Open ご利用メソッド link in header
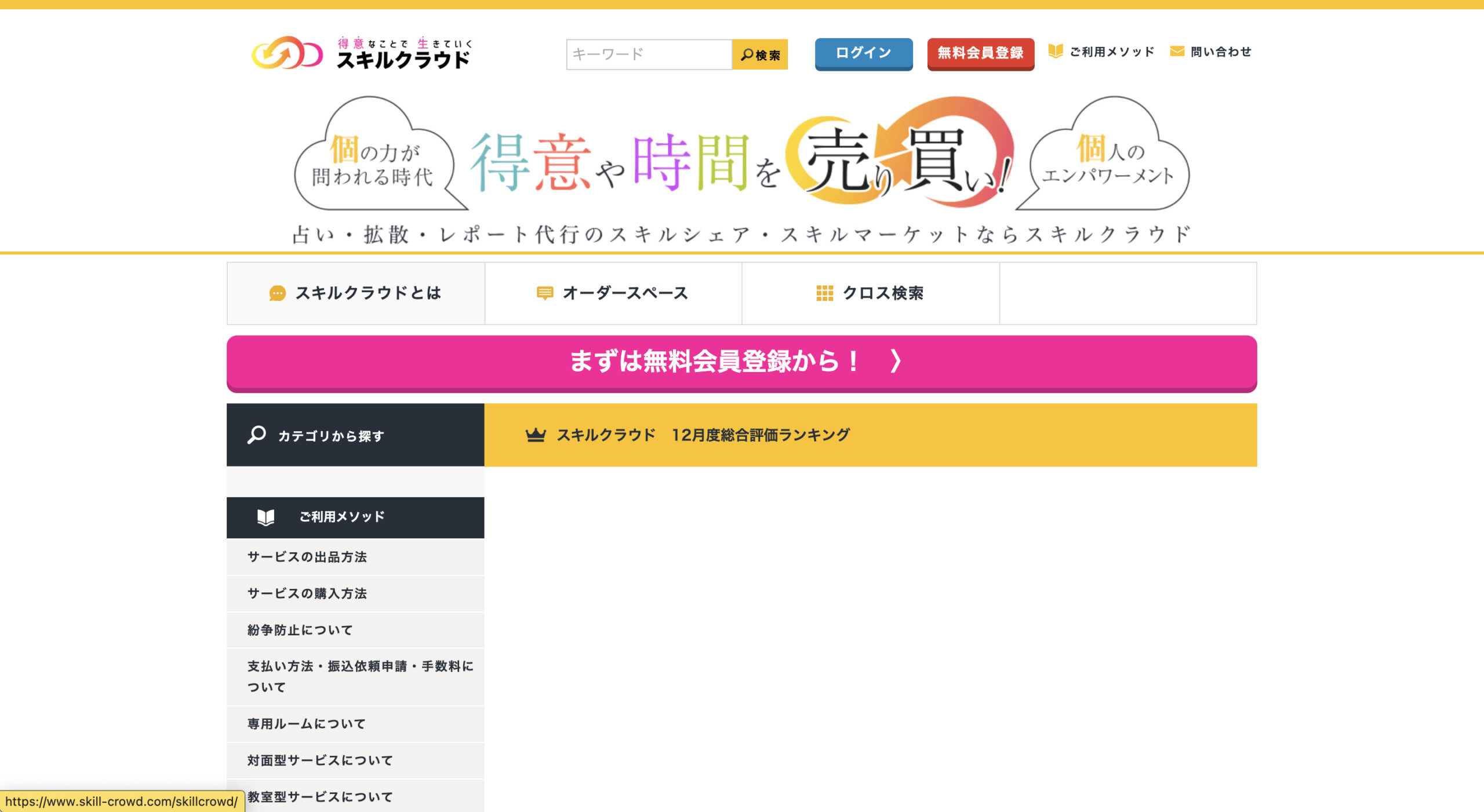The height and width of the screenshot is (812, 1484). click(1111, 52)
